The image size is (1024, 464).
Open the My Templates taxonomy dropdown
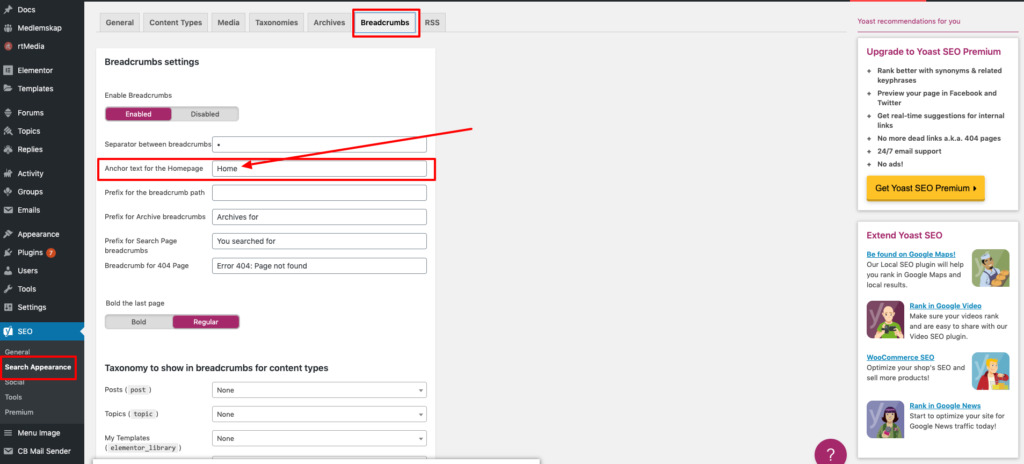tap(319, 439)
